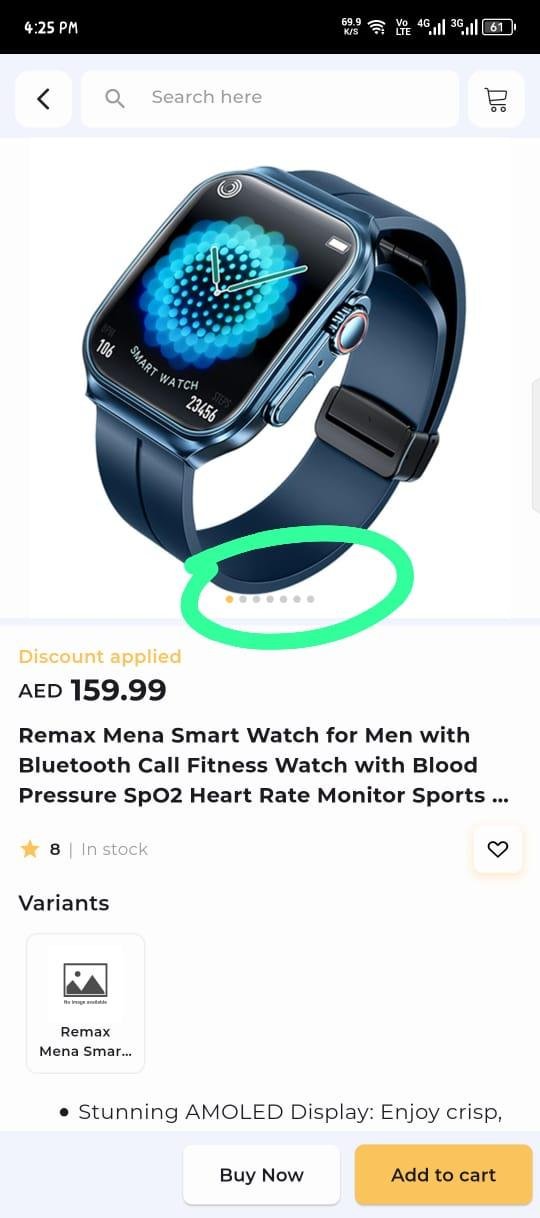
Task: Open the side drawer handle on right edge
Action: 535,445
